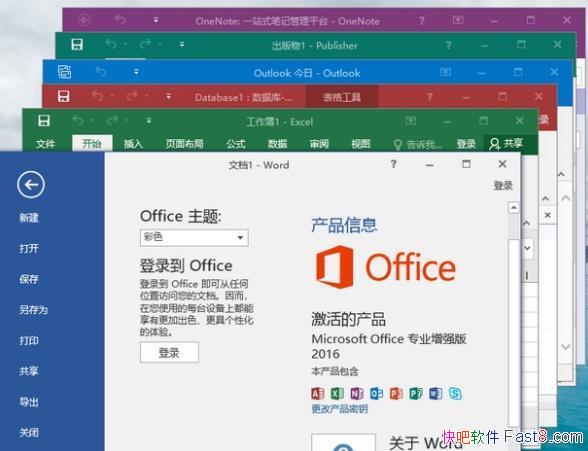Click the Redo icon in Access title bar
This screenshot has width=588, height=451.
click(x=132, y=96)
